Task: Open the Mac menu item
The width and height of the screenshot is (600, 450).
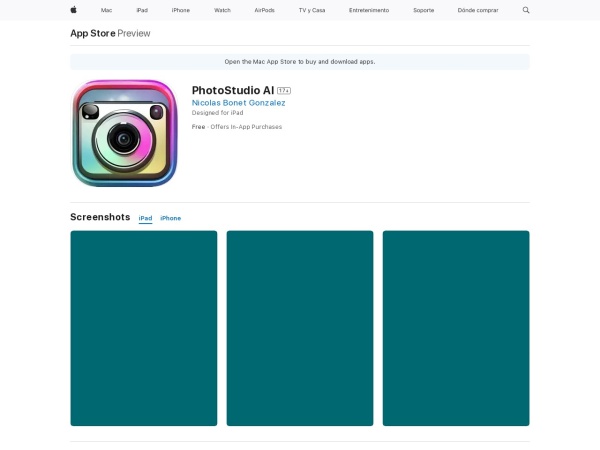Action: 106,10
